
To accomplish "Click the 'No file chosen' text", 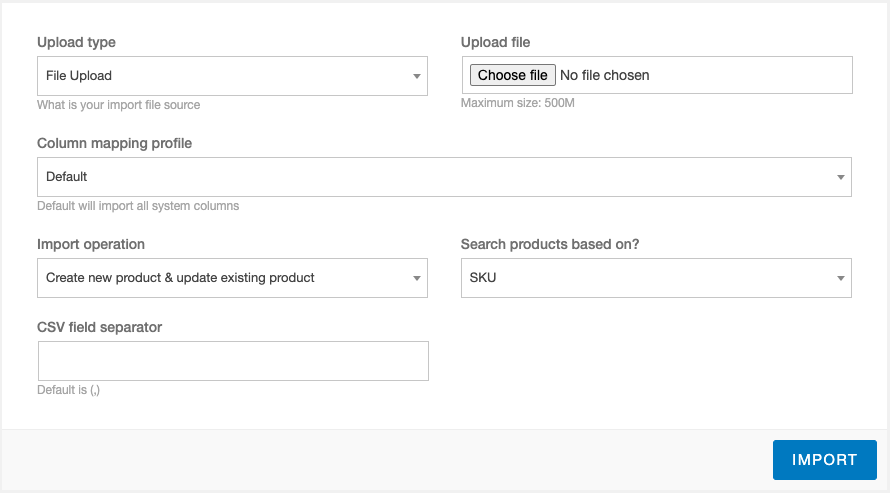I will coord(604,75).
